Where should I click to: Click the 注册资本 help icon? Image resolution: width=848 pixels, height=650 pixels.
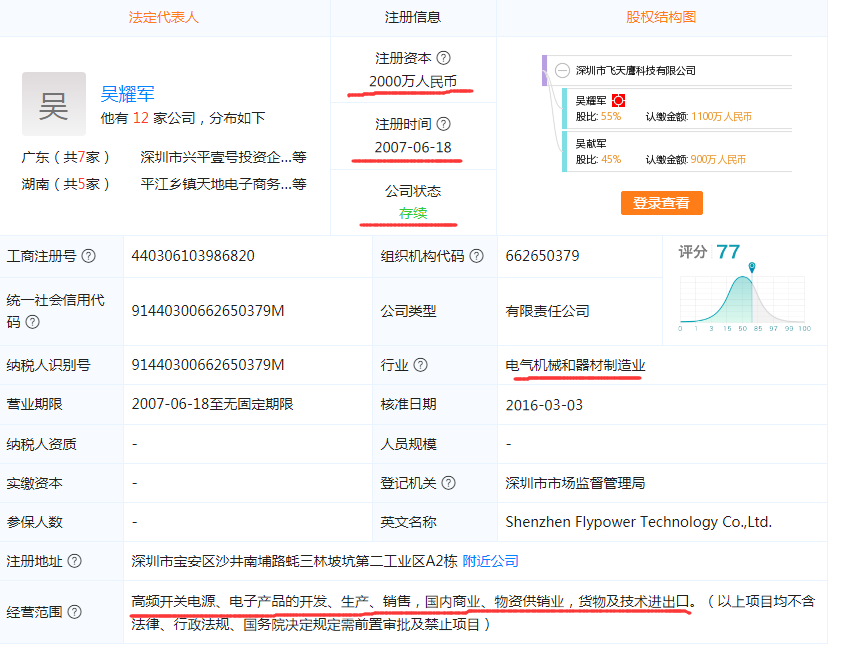point(445,58)
